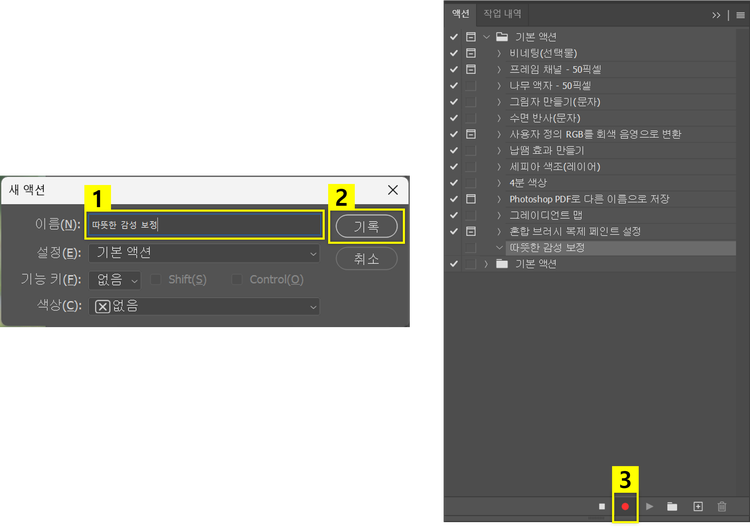Toggle dialog icon for top 기본 액션 set

[471, 37]
